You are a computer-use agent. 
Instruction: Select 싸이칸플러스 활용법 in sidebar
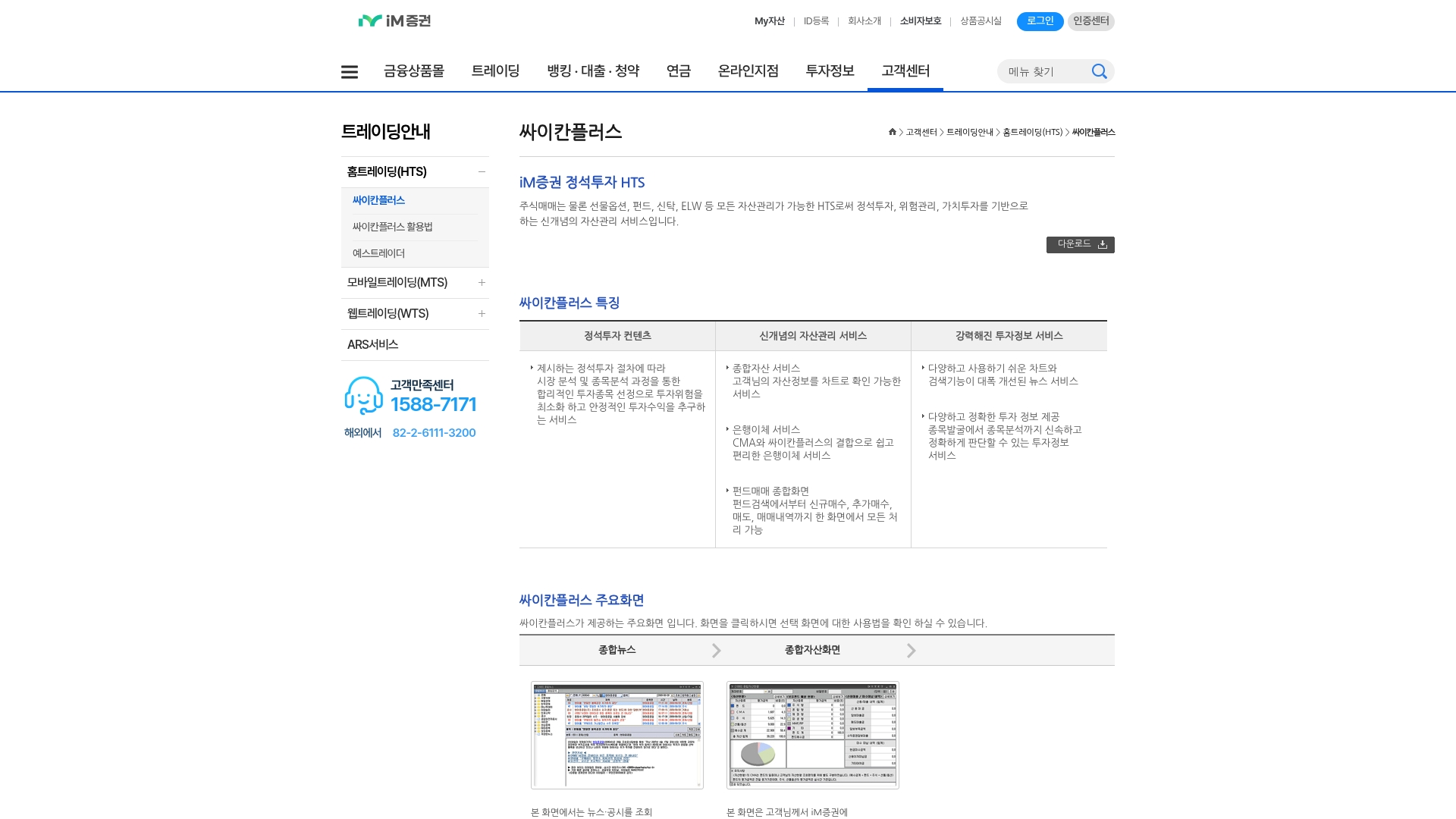pyautogui.click(x=393, y=227)
